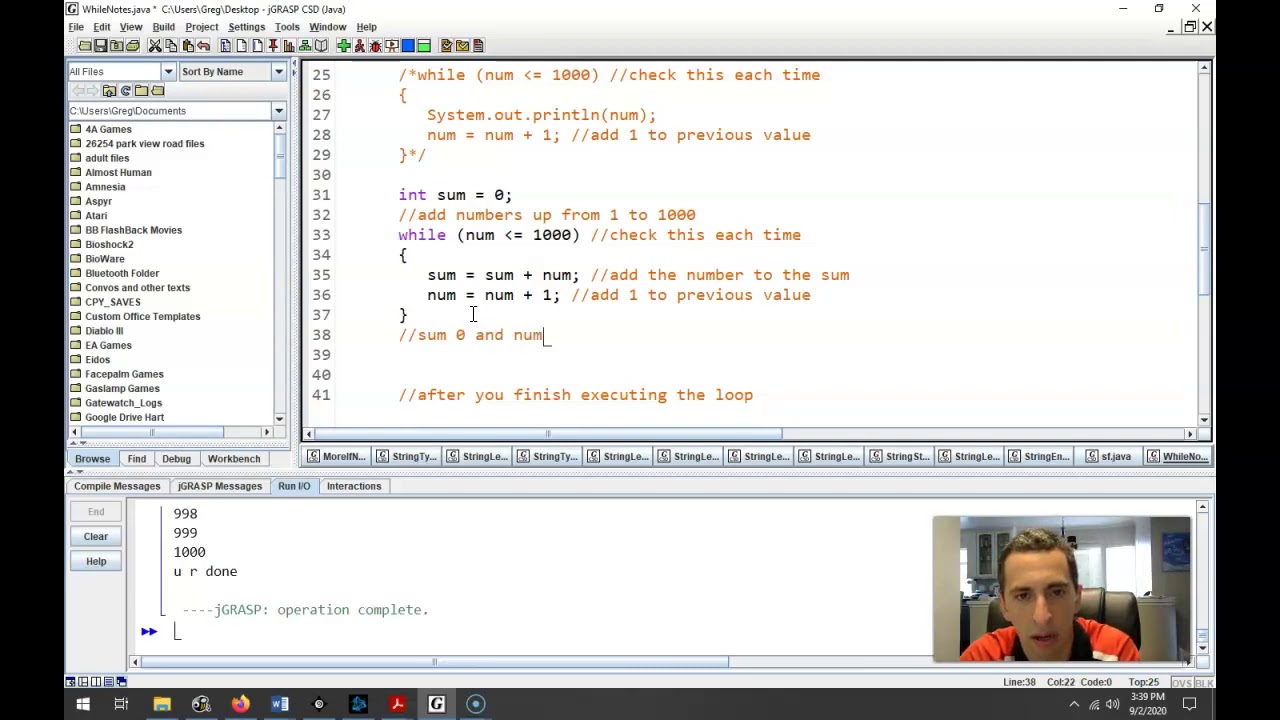The width and height of the screenshot is (1280, 720).
Task: Click the red pin toolbar icon
Action: click(273, 45)
